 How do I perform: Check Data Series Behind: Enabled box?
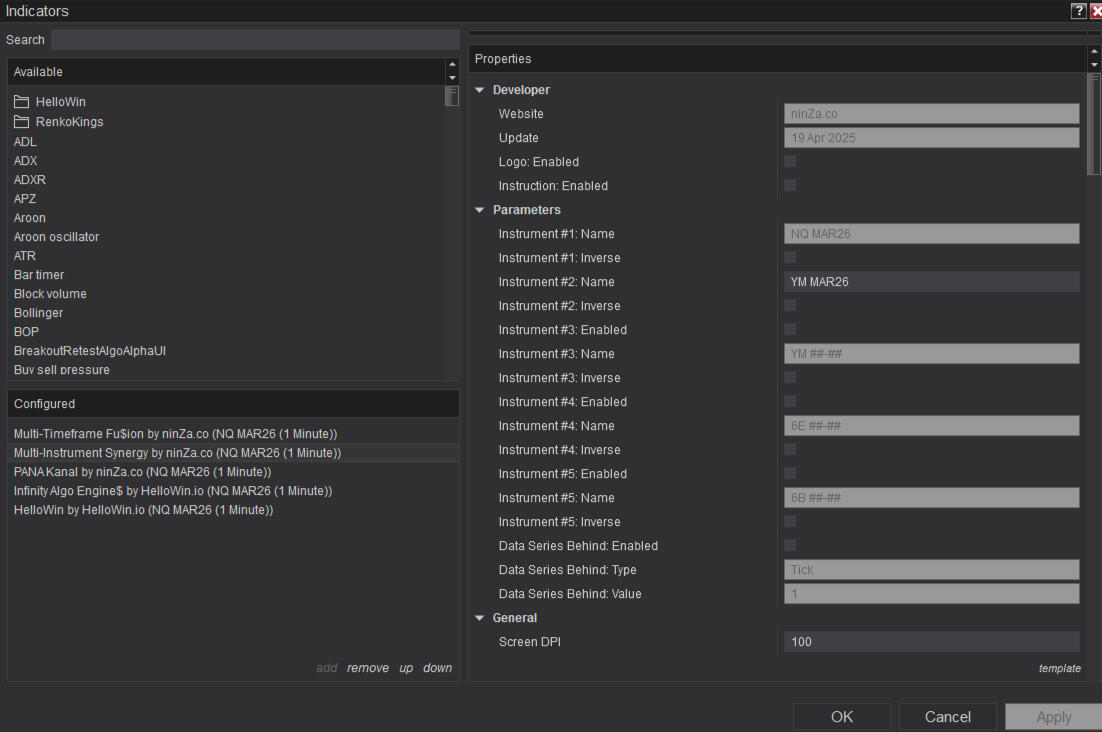(790, 546)
